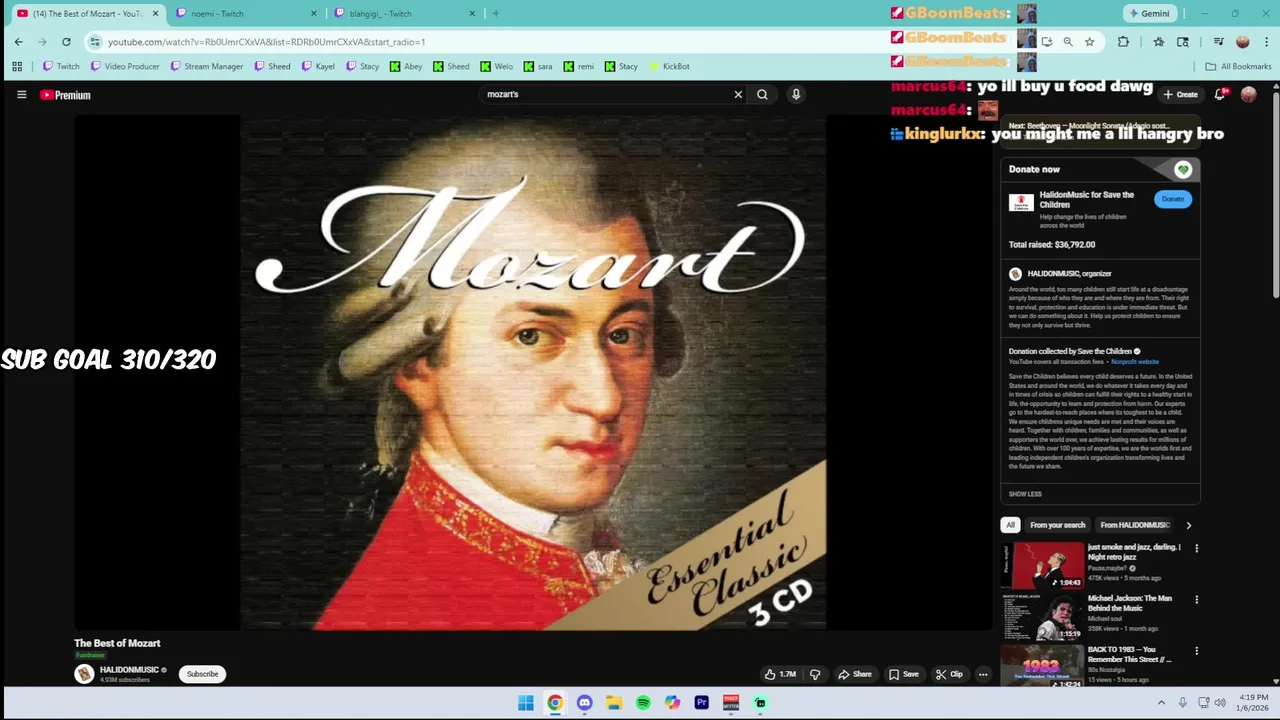This screenshot has height=720, width=1280.
Task: Open Chrome extensions puzzle icon
Action: pyautogui.click(x=1123, y=42)
